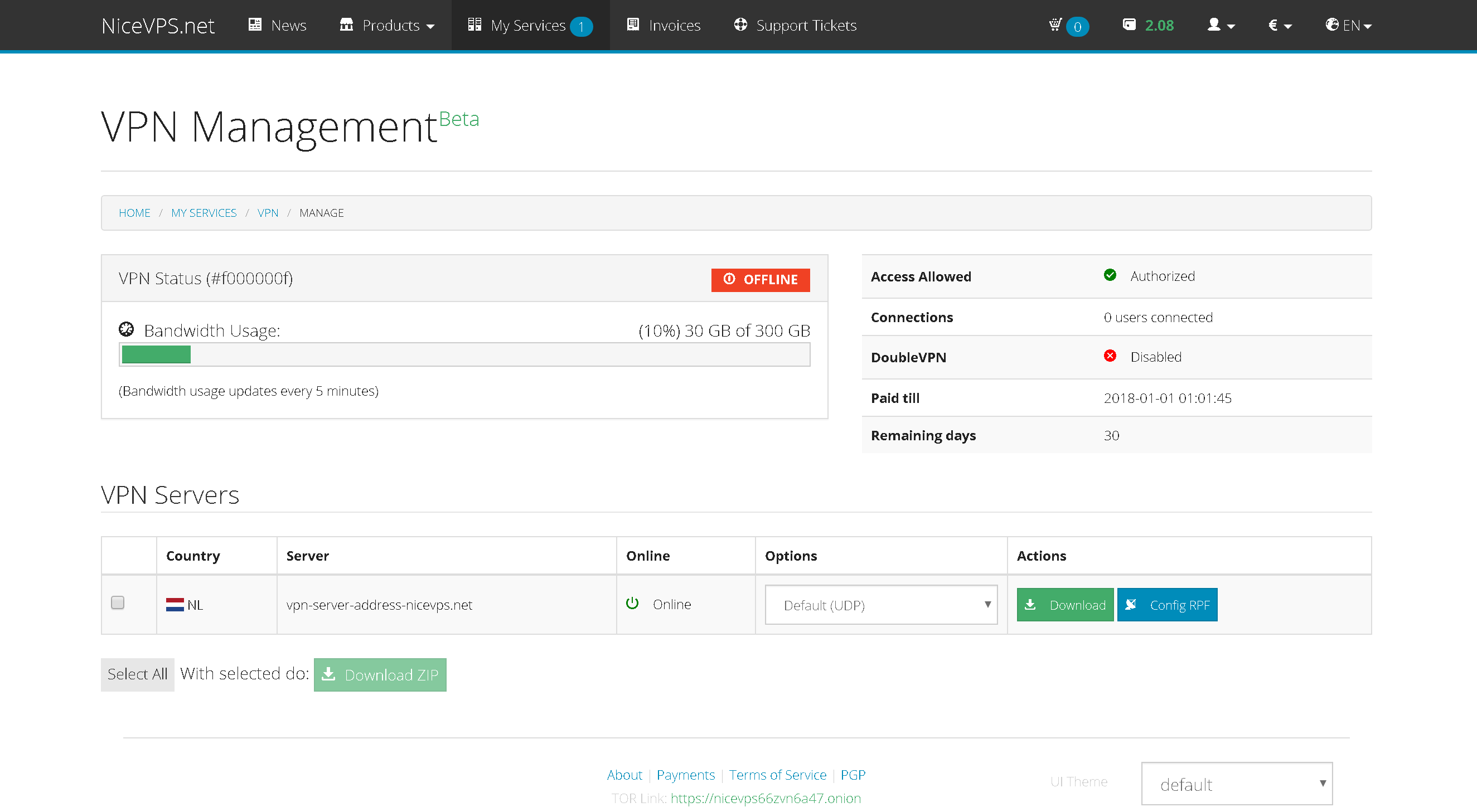
Task: Click the red OFFLINE status badge
Action: [760, 280]
